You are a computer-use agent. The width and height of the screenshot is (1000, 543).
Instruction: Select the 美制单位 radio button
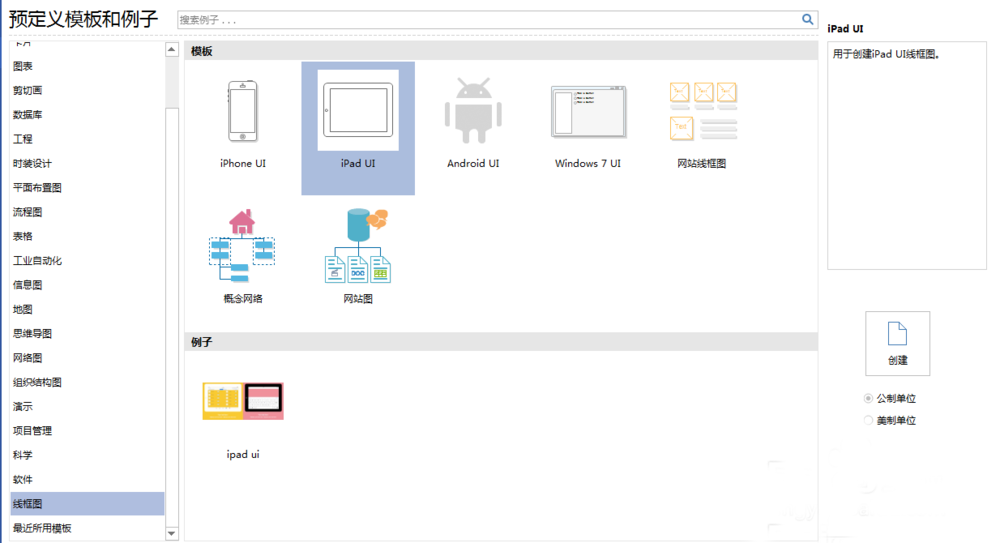[x=868, y=420]
